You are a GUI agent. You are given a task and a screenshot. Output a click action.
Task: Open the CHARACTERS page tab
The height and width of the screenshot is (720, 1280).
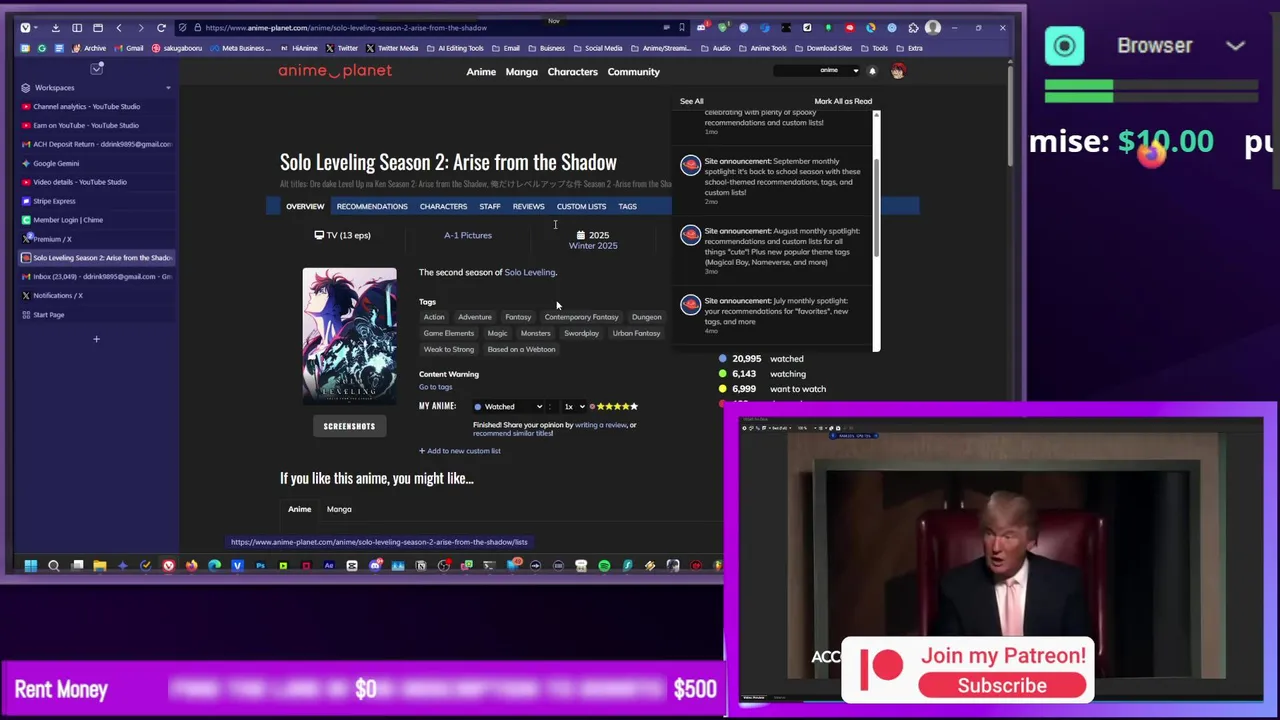click(x=443, y=207)
